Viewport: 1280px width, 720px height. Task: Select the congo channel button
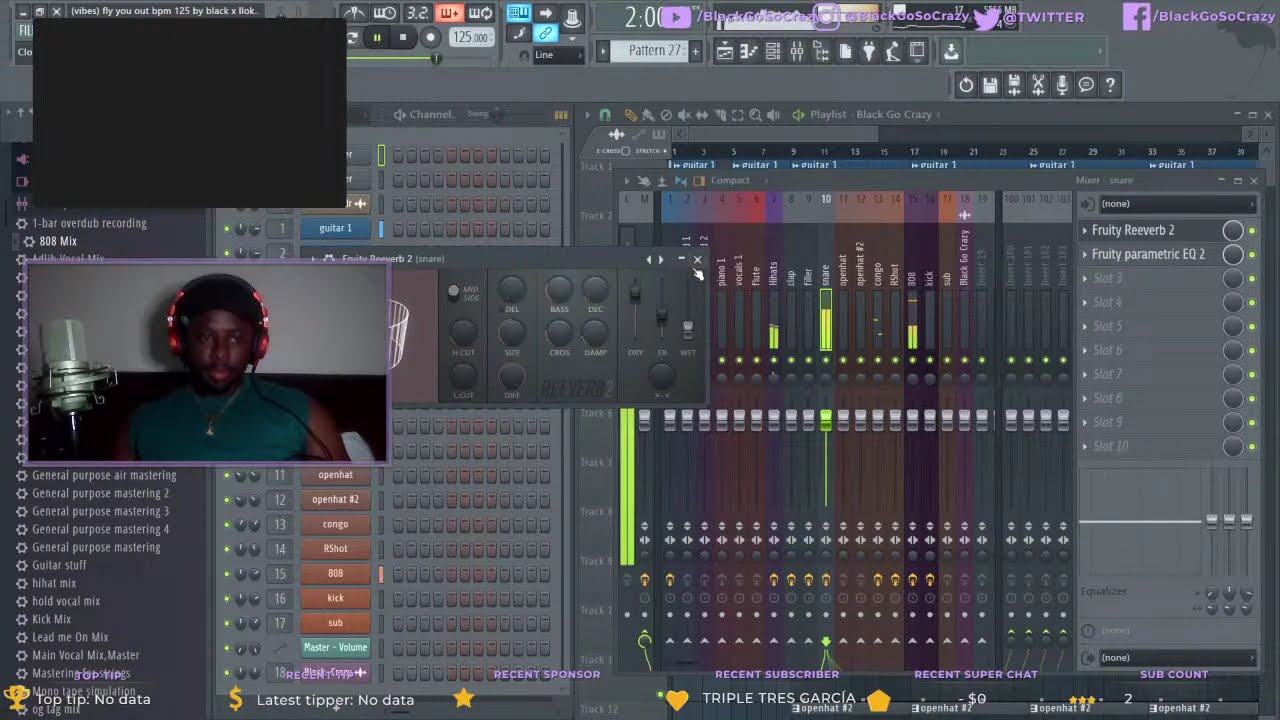pos(335,524)
